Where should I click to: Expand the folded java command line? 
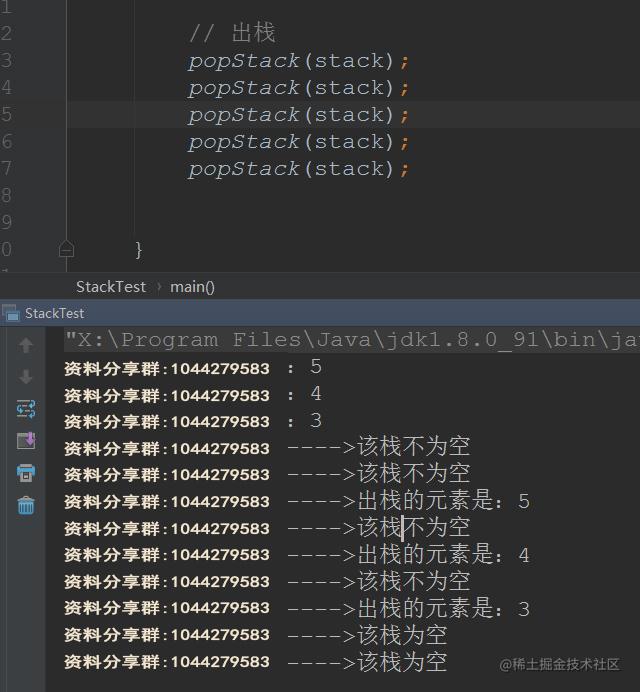(352, 340)
